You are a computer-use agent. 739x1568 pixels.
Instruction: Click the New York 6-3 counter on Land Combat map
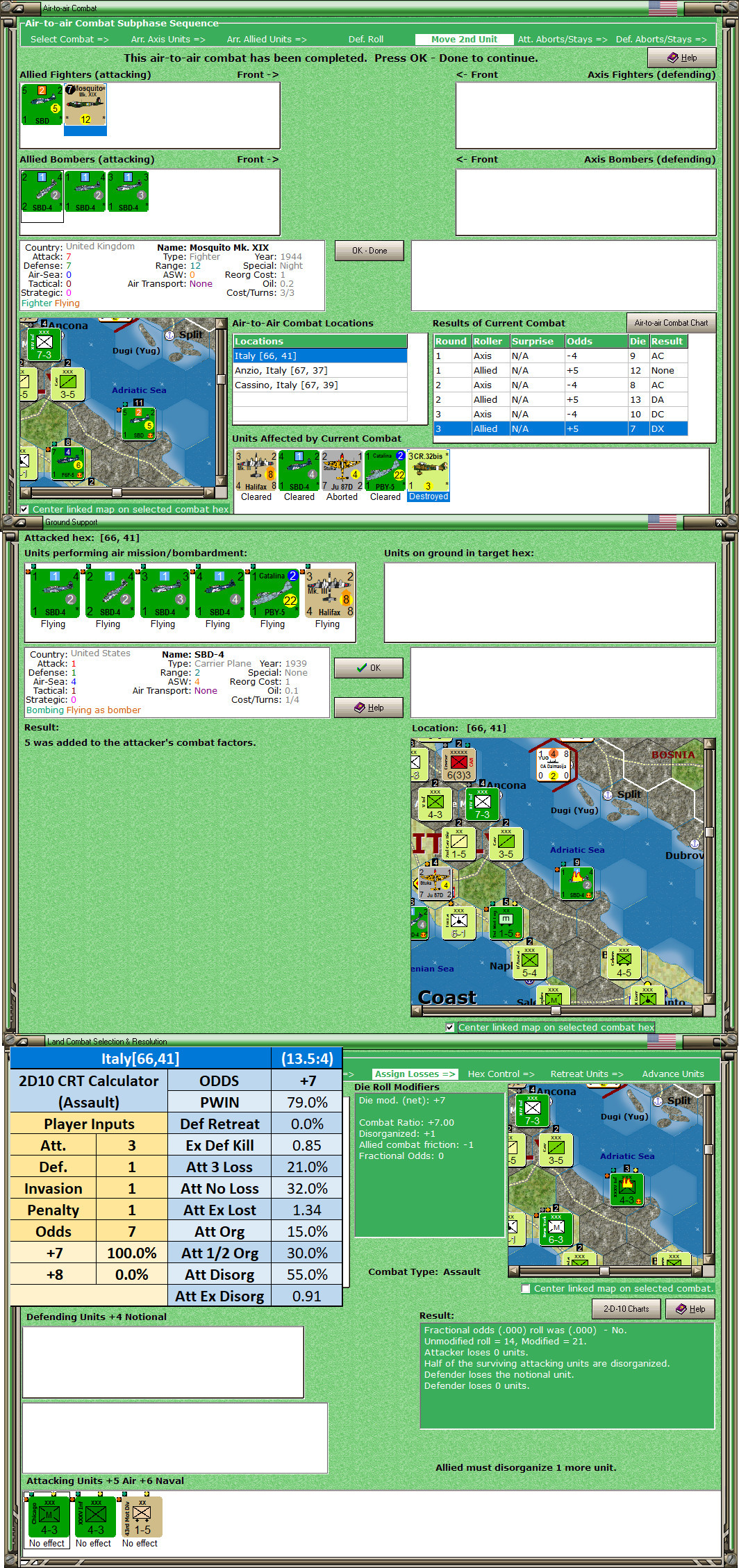tap(556, 1229)
